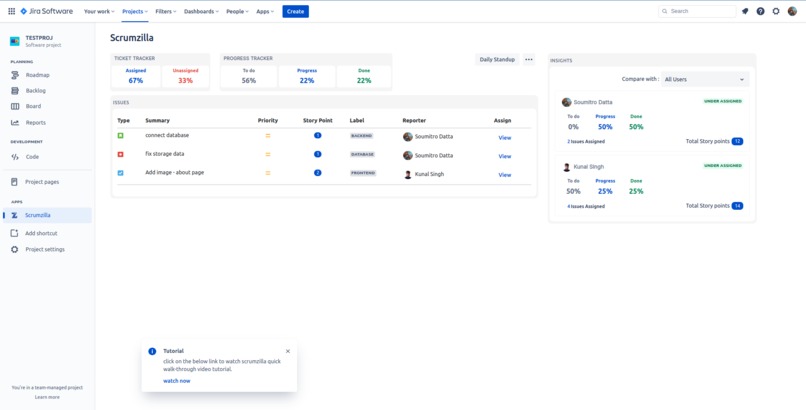Open the Filters dropdown menu

click(x=166, y=11)
